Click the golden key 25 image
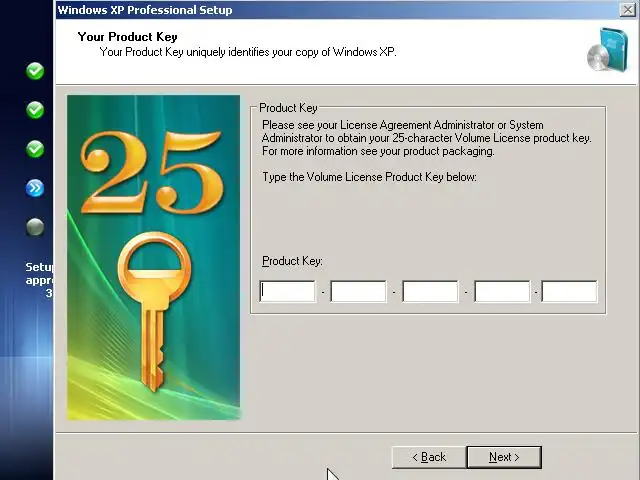Viewport: 640px width, 480px height. coord(153,258)
